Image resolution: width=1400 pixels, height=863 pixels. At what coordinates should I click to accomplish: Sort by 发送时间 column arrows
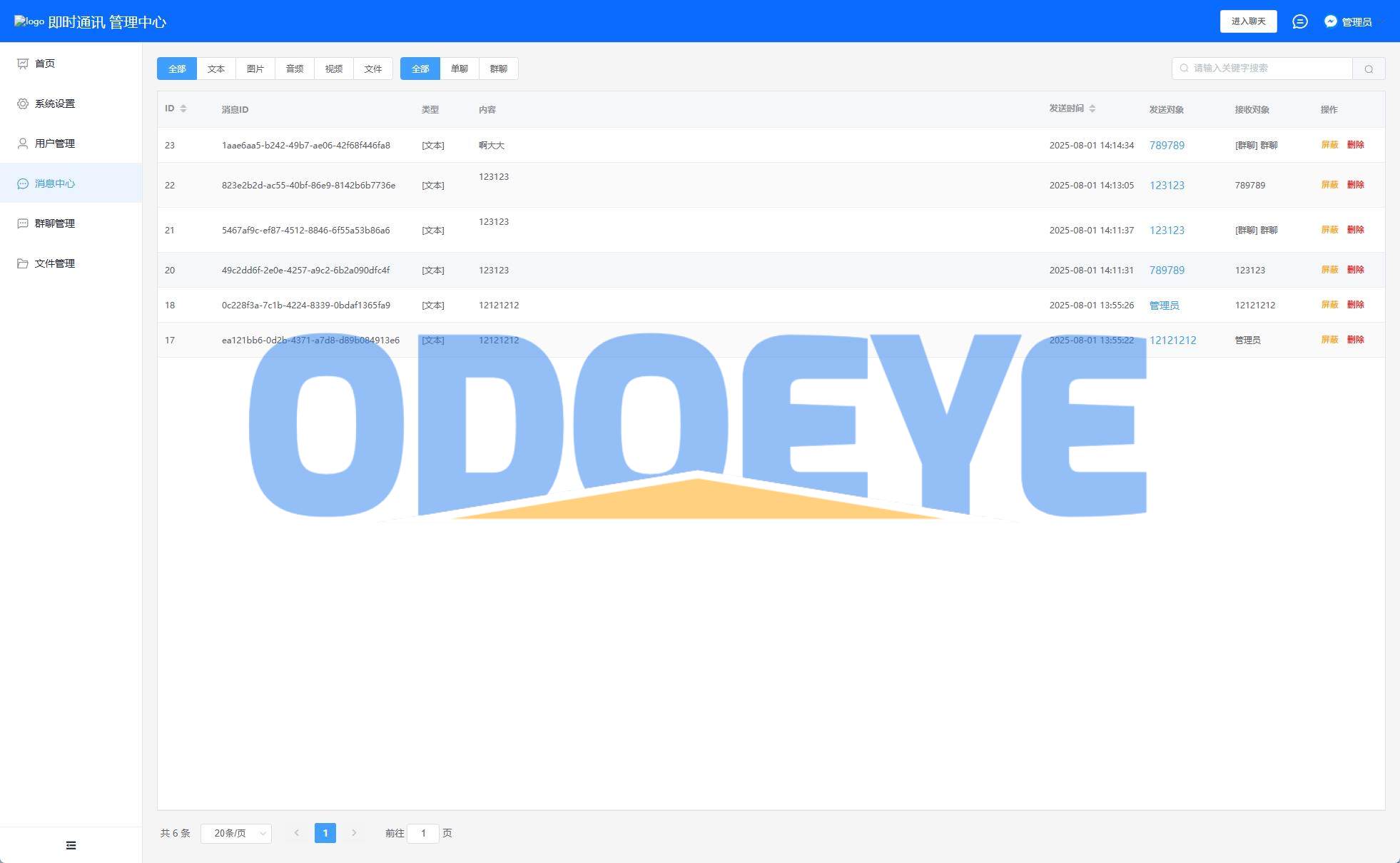point(1092,108)
